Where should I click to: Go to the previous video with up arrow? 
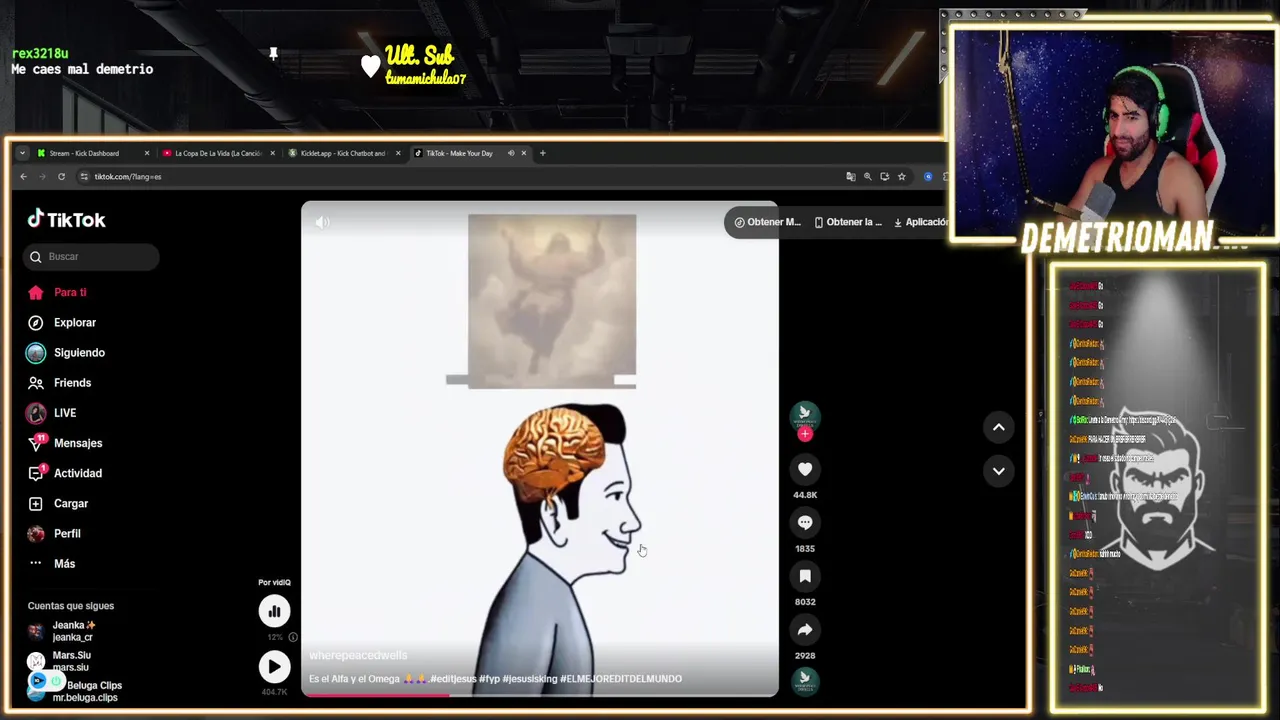(998, 427)
